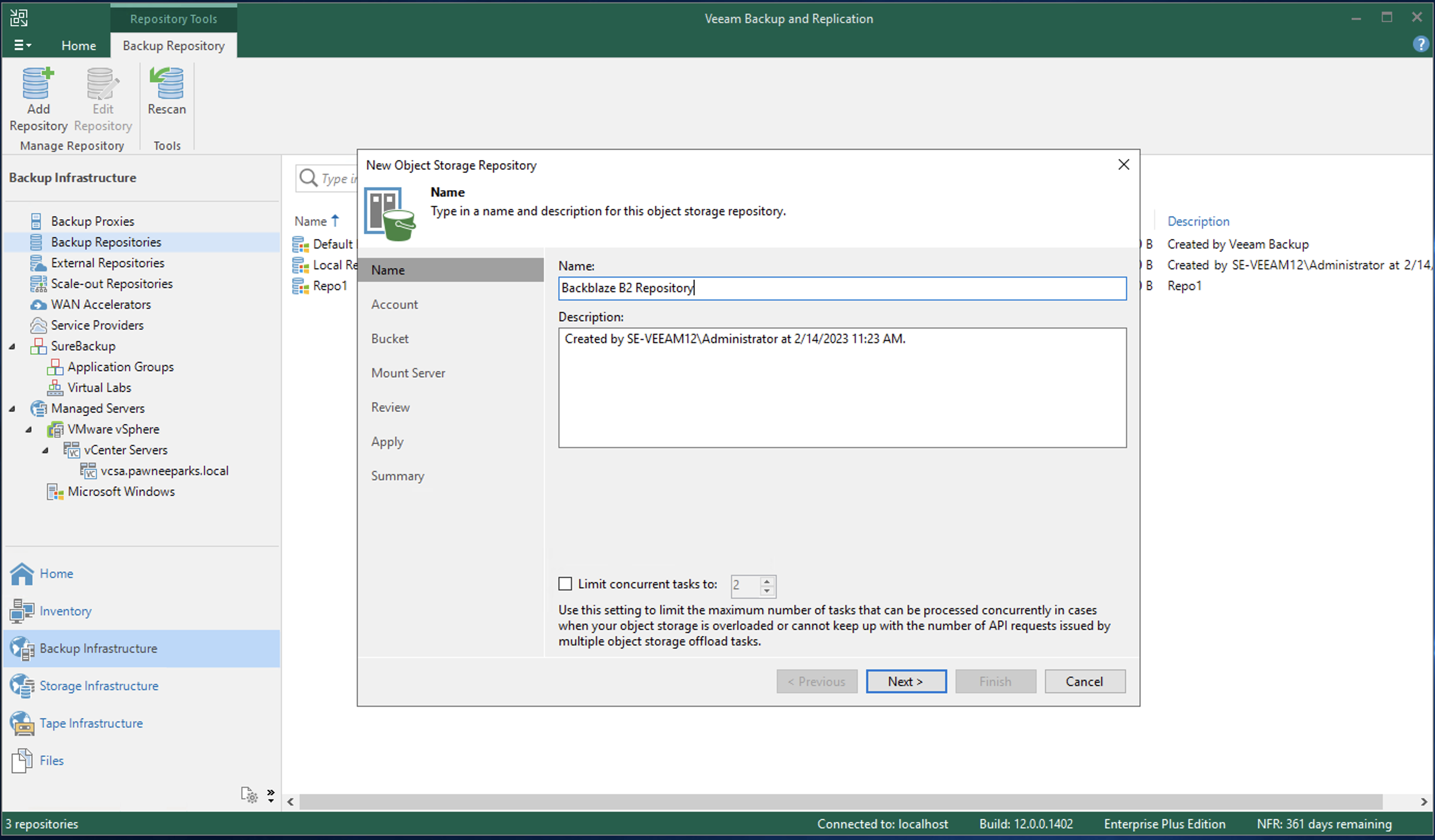Expand navigation pane overflow chevron
This screenshot has width=1435, height=840.
pos(271,795)
